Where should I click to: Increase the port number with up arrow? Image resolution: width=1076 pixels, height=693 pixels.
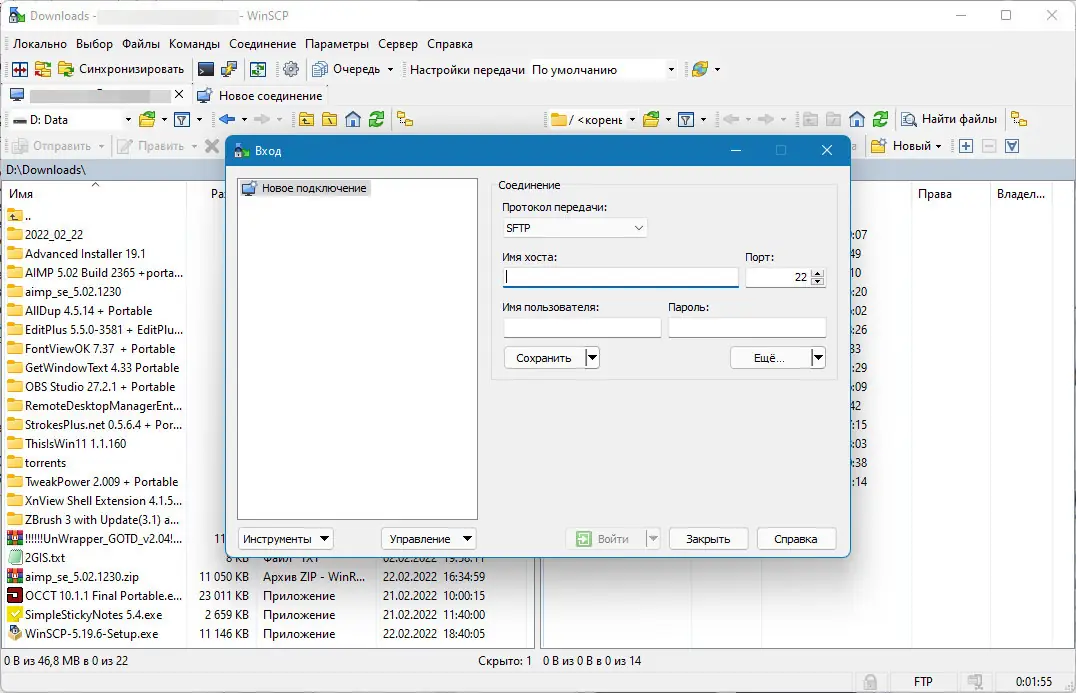[x=817, y=273]
